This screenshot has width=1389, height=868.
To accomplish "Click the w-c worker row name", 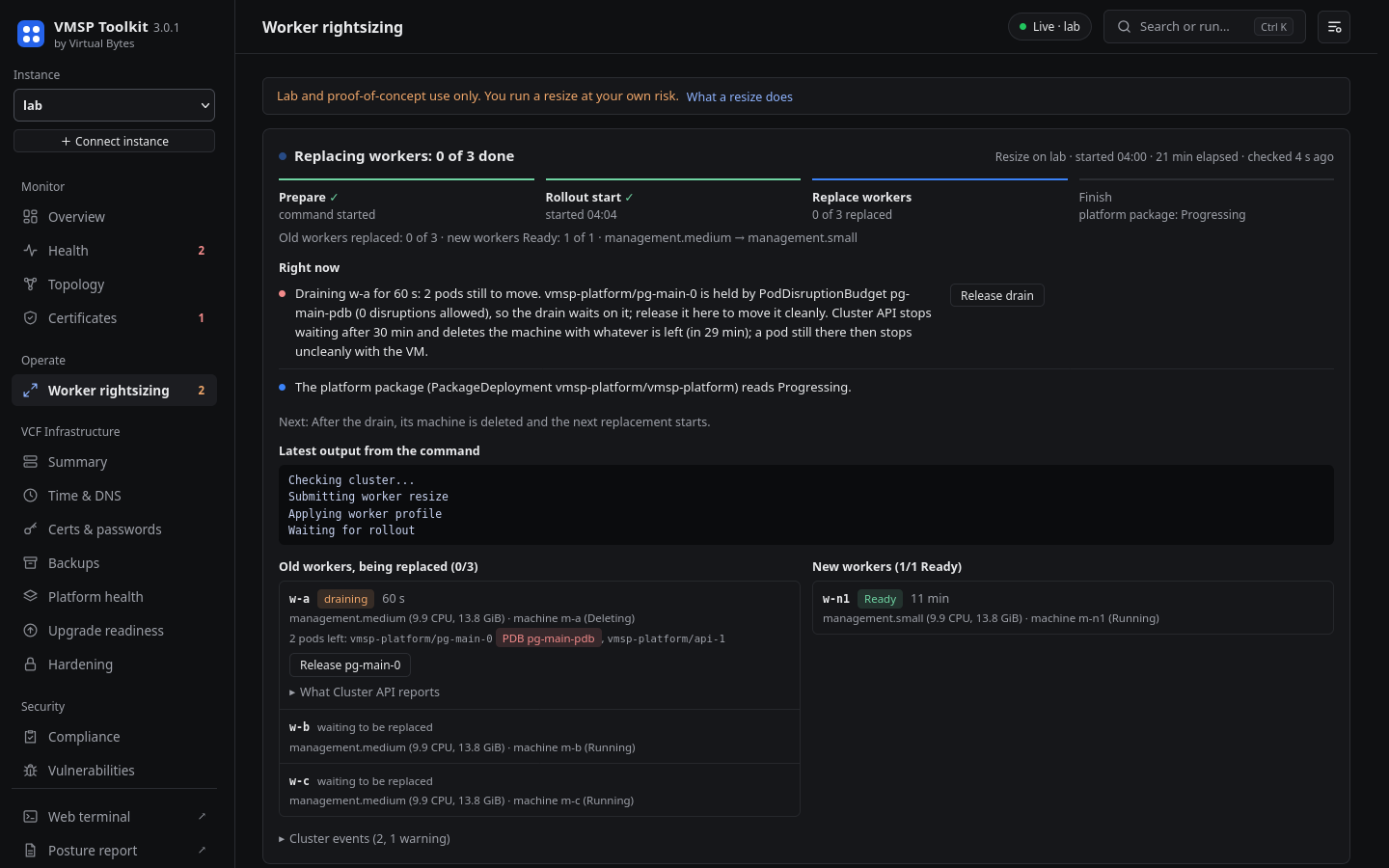I will pos(299,781).
